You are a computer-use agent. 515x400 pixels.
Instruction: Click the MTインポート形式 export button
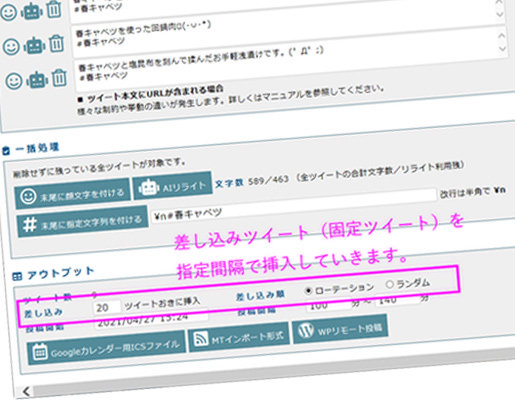pos(239,337)
